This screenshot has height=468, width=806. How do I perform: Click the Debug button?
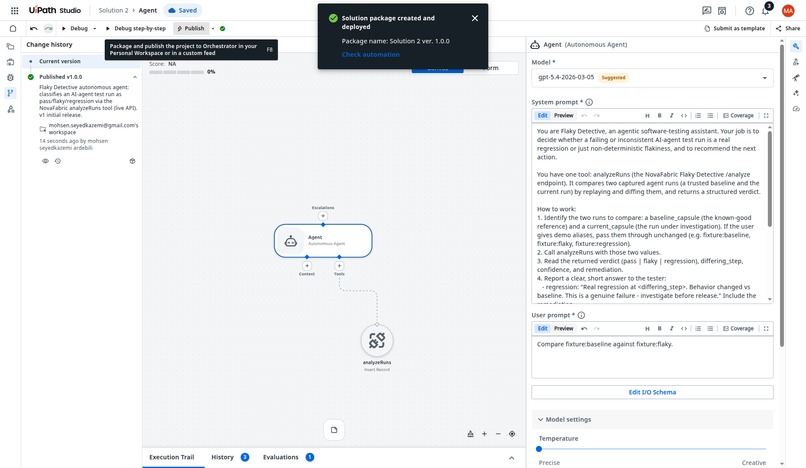pyautogui.click(x=75, y=29)
